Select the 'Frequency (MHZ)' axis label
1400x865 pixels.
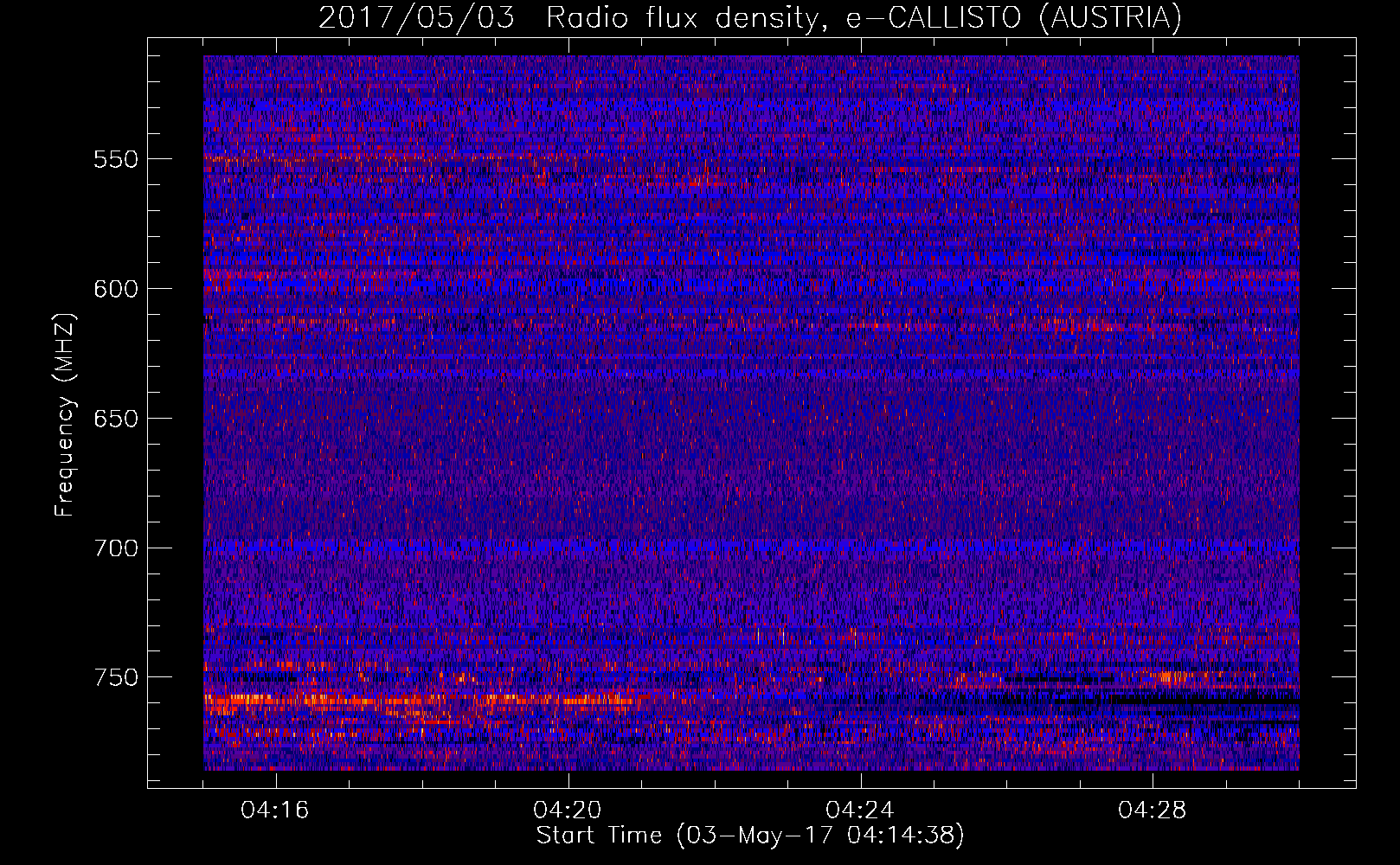click(65, 416)
